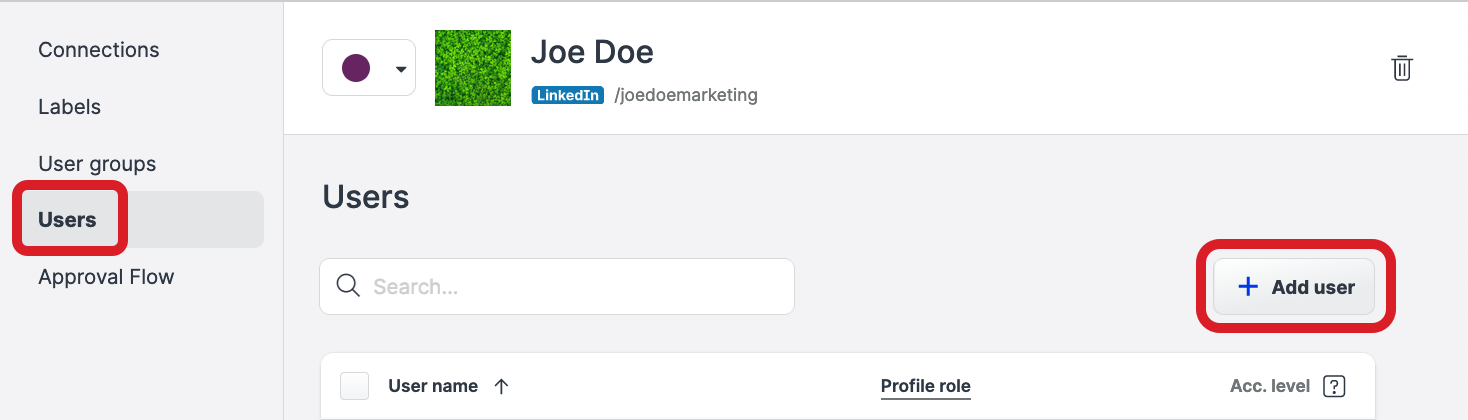This screenshot has width=1468, height=420.
Task: Select User groups in the sidebar
Action: 97,164
